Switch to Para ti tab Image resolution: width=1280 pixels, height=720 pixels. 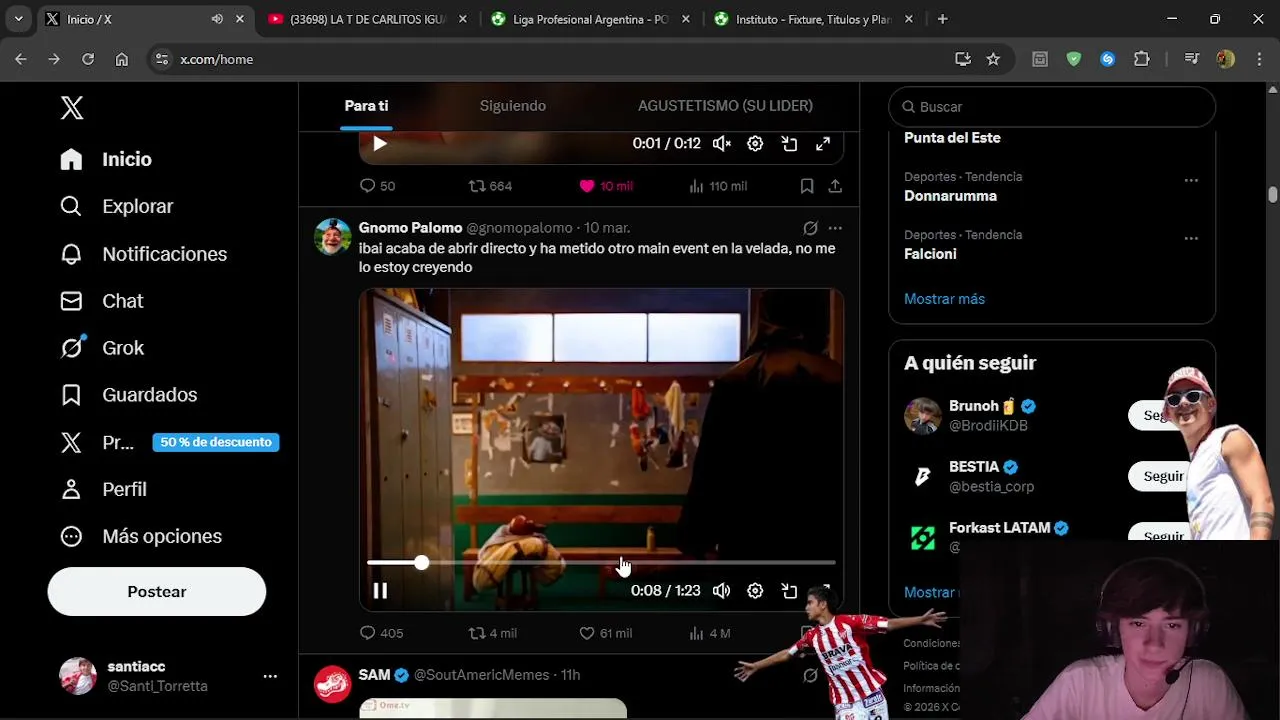tap(366, 106)
